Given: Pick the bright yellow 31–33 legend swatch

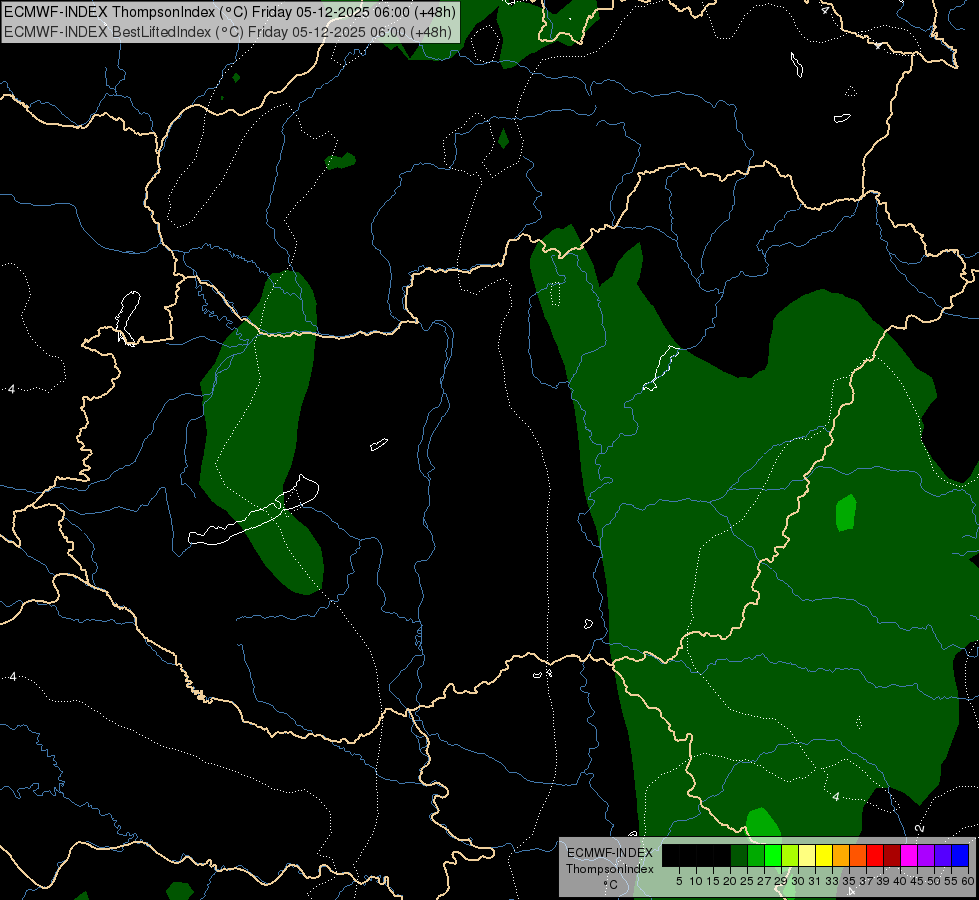Looking at the screenshot, I should tap(824, 855).
